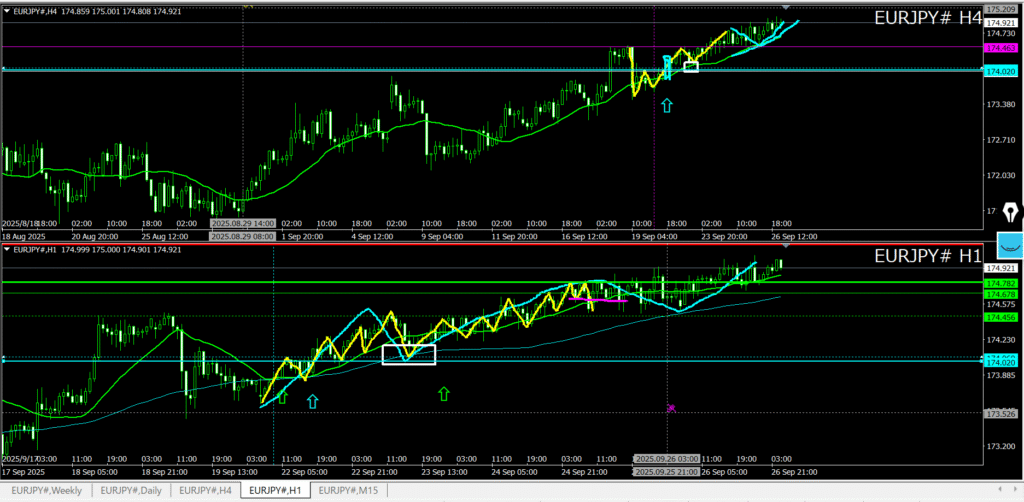Select the EURJPY#,H4 tab at bottom
The width and height of the screenshot is (1024, 502).
click(x=208, y=490)
